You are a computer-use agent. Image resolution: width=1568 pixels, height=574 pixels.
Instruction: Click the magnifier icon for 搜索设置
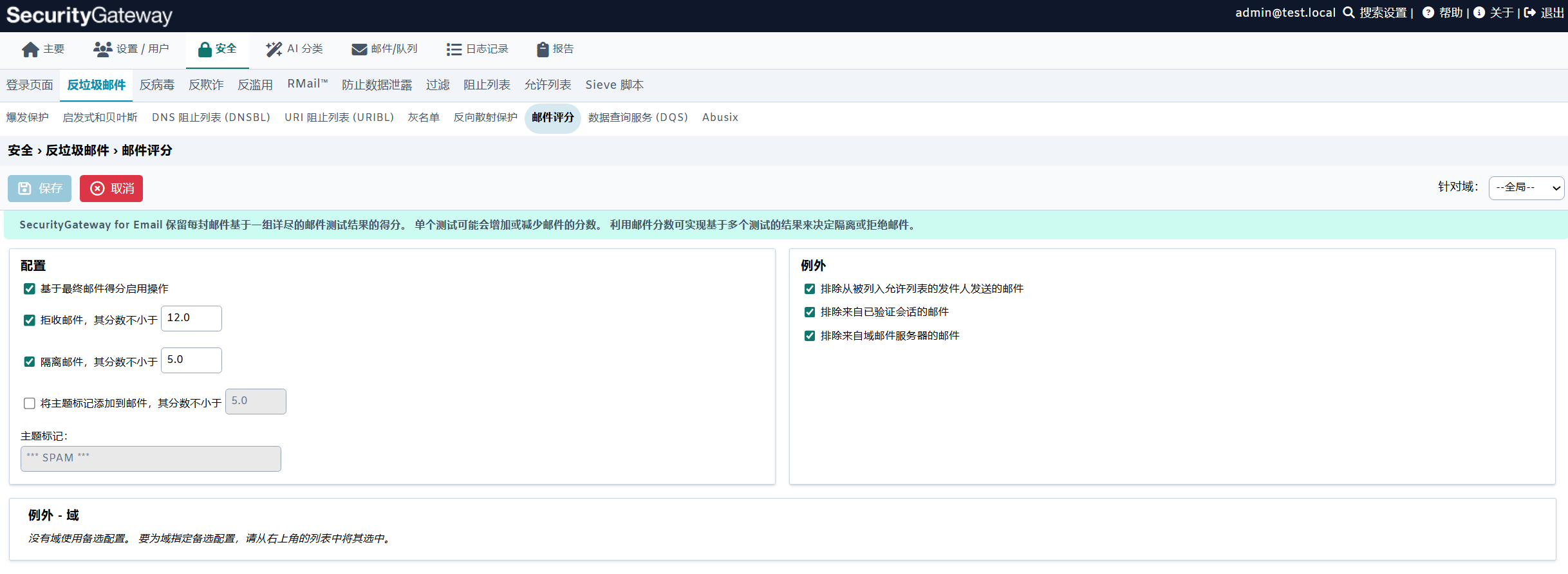click(1349, 13)
